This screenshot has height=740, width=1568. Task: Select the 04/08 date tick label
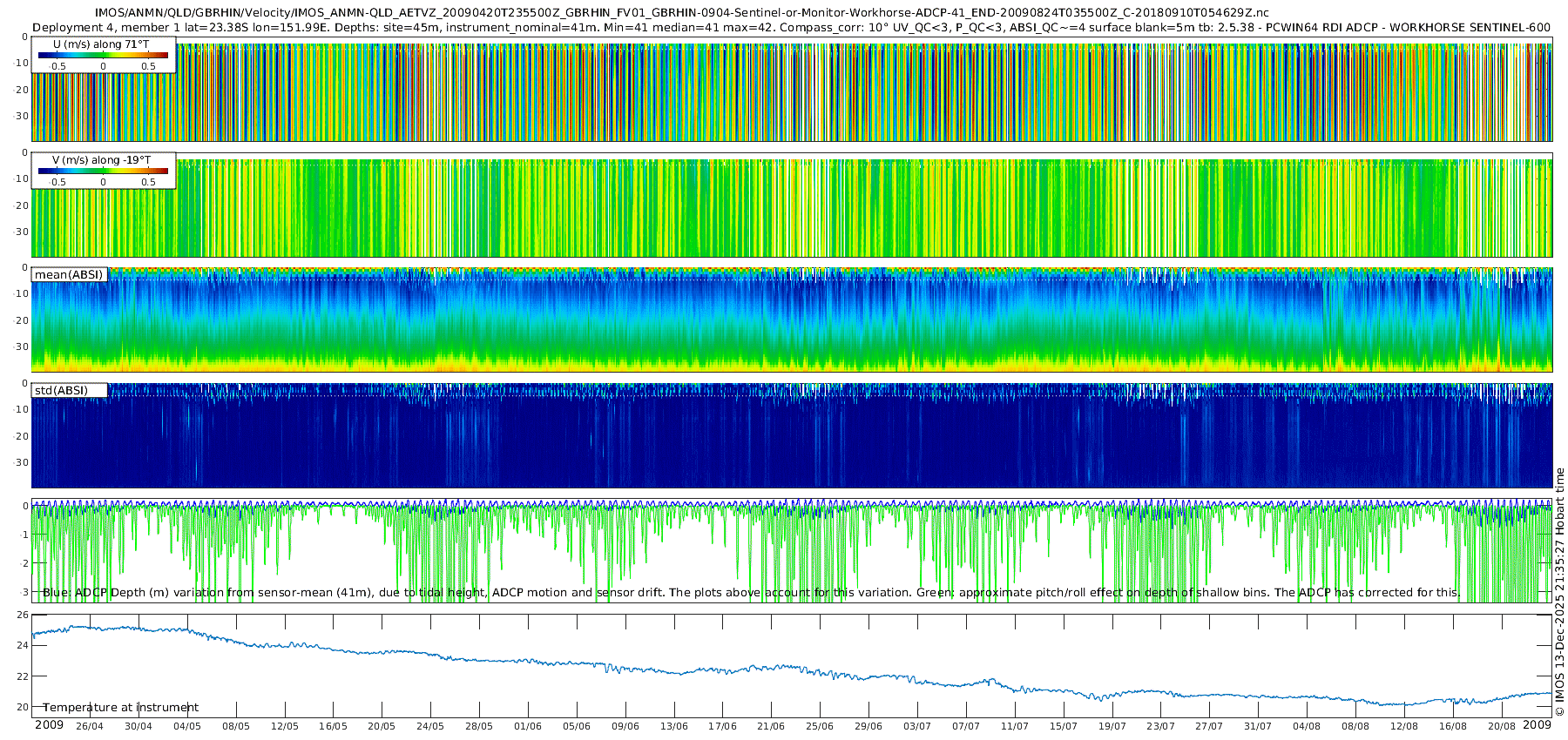tap(1307, 726)
